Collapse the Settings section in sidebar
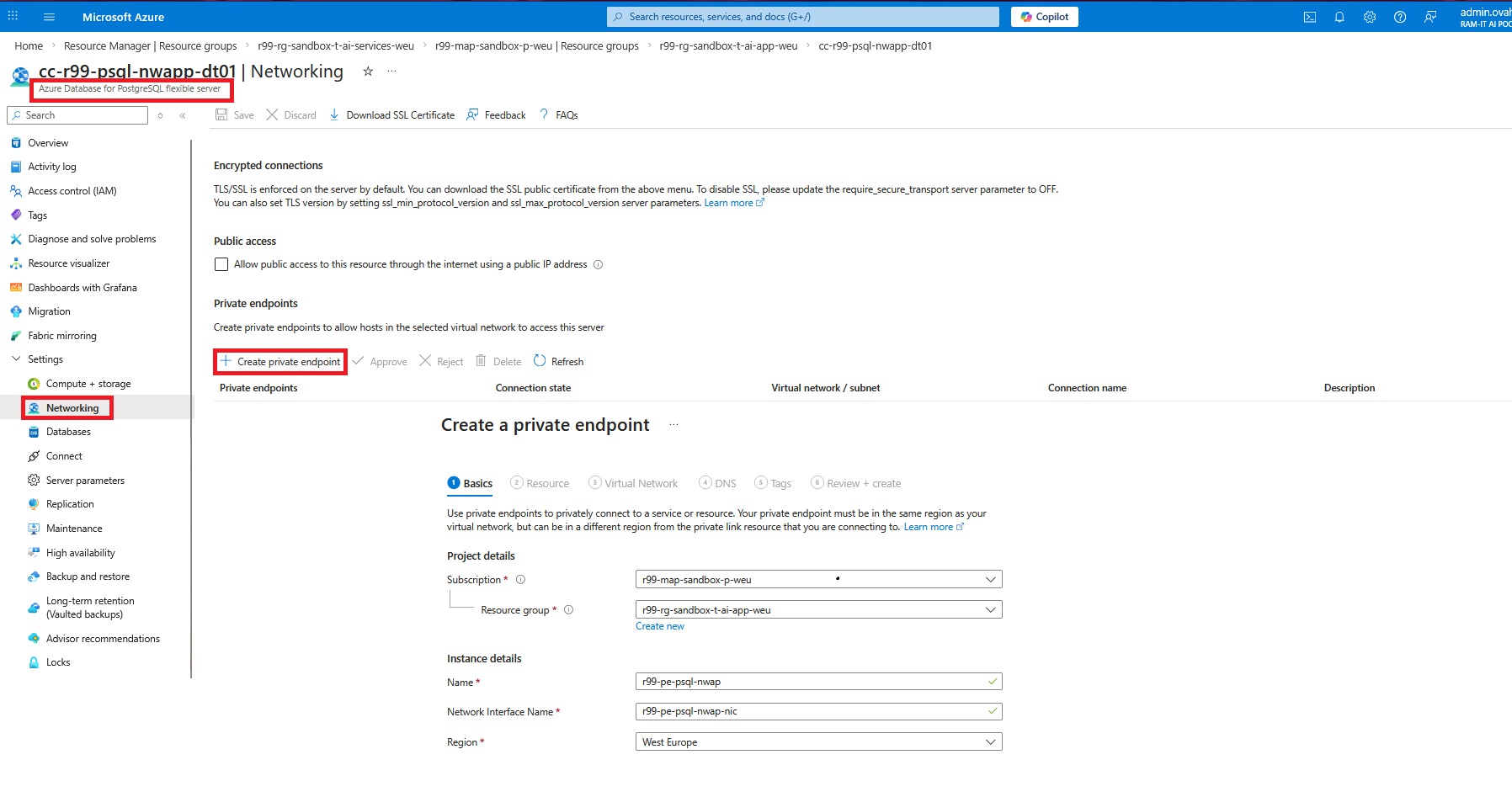This screenshot has width=1512, height=797. pos(17,359)
